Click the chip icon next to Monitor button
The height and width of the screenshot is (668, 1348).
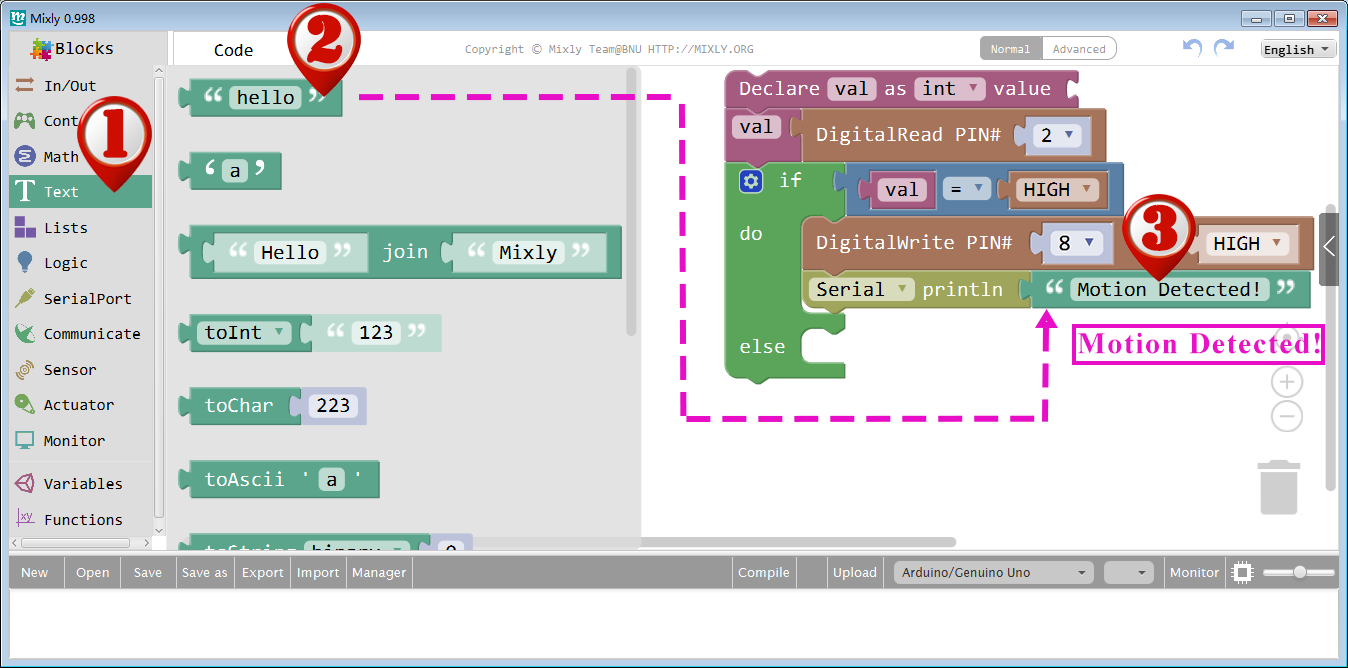click(x=1242, y=573)
